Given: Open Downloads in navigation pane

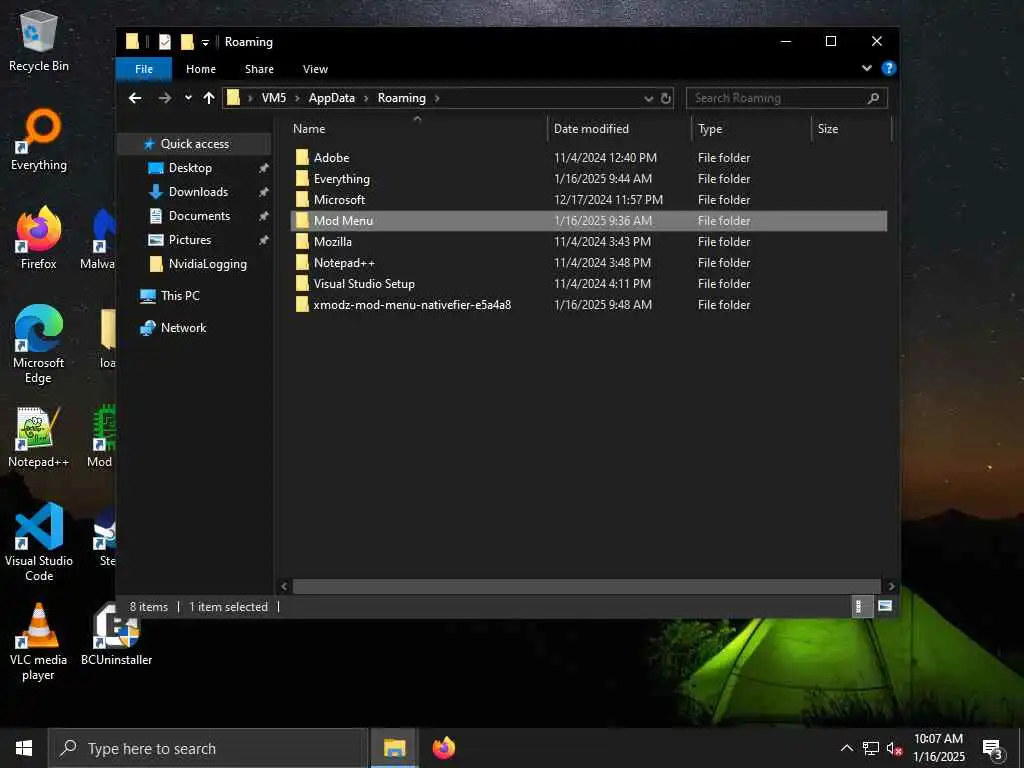Looking at the screenshot, I should (x=199, y=191).
